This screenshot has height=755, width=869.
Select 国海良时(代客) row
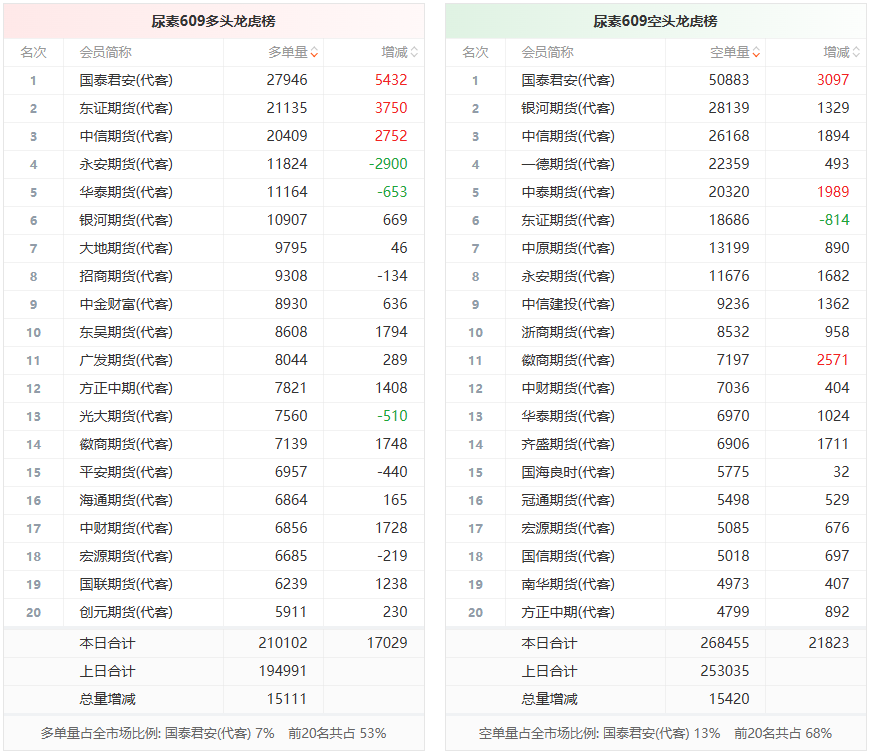[656, 472]
